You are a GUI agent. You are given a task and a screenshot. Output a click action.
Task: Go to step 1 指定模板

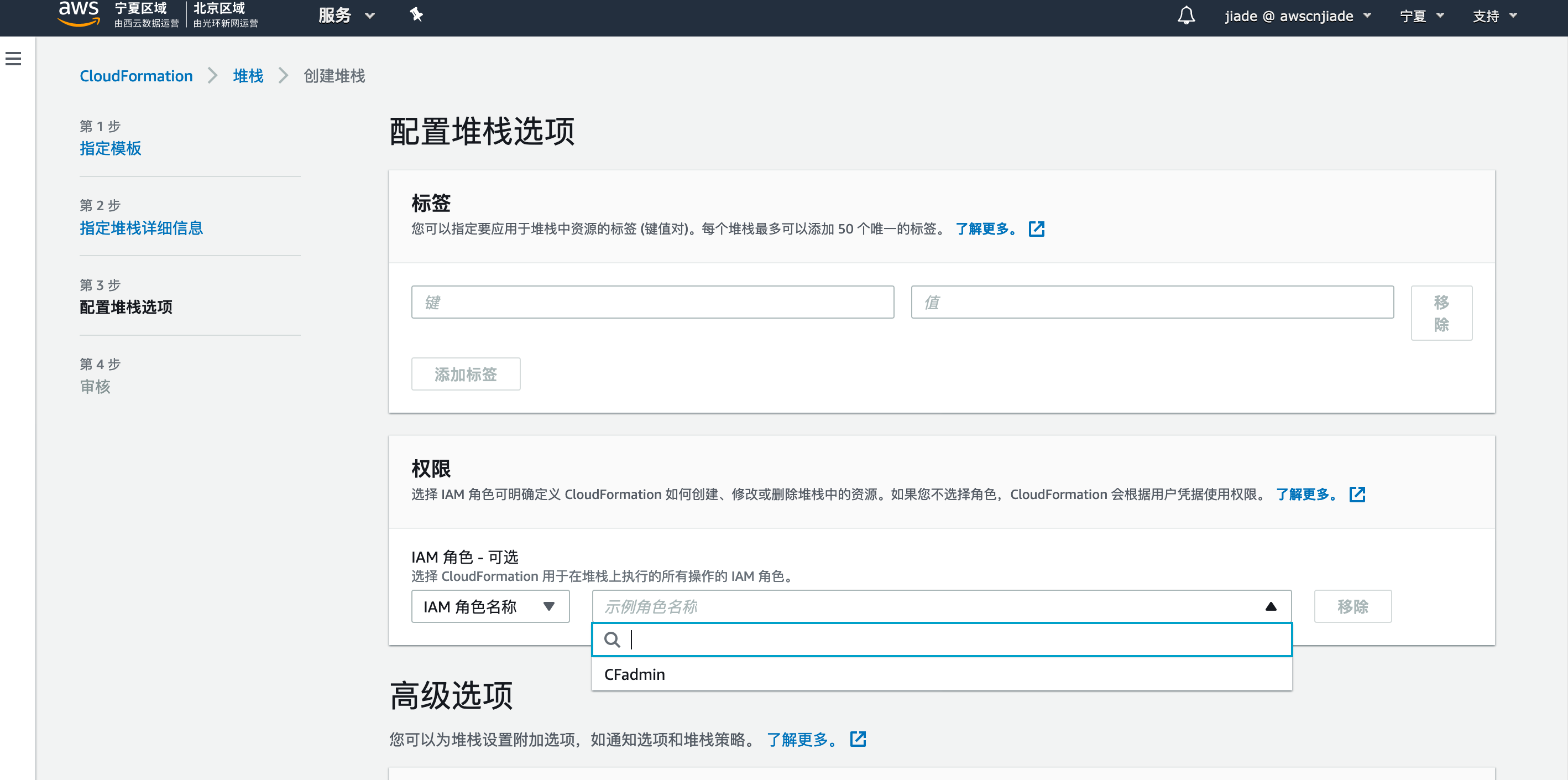[110, 149]
